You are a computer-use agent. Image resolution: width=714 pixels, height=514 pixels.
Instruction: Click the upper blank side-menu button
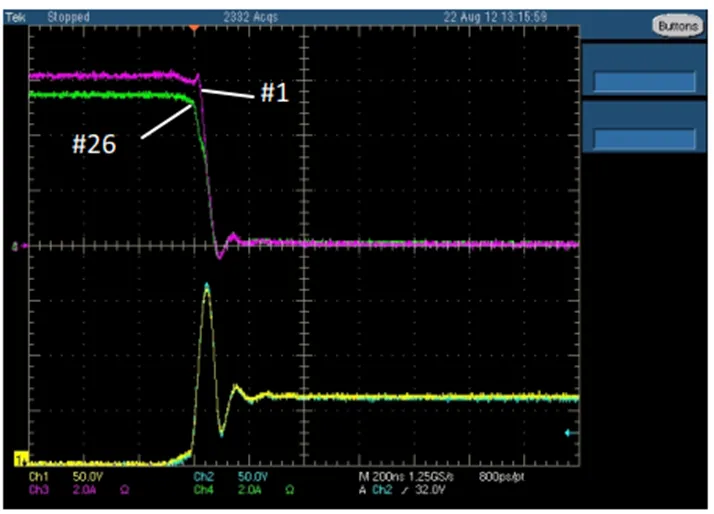[645, 81]
